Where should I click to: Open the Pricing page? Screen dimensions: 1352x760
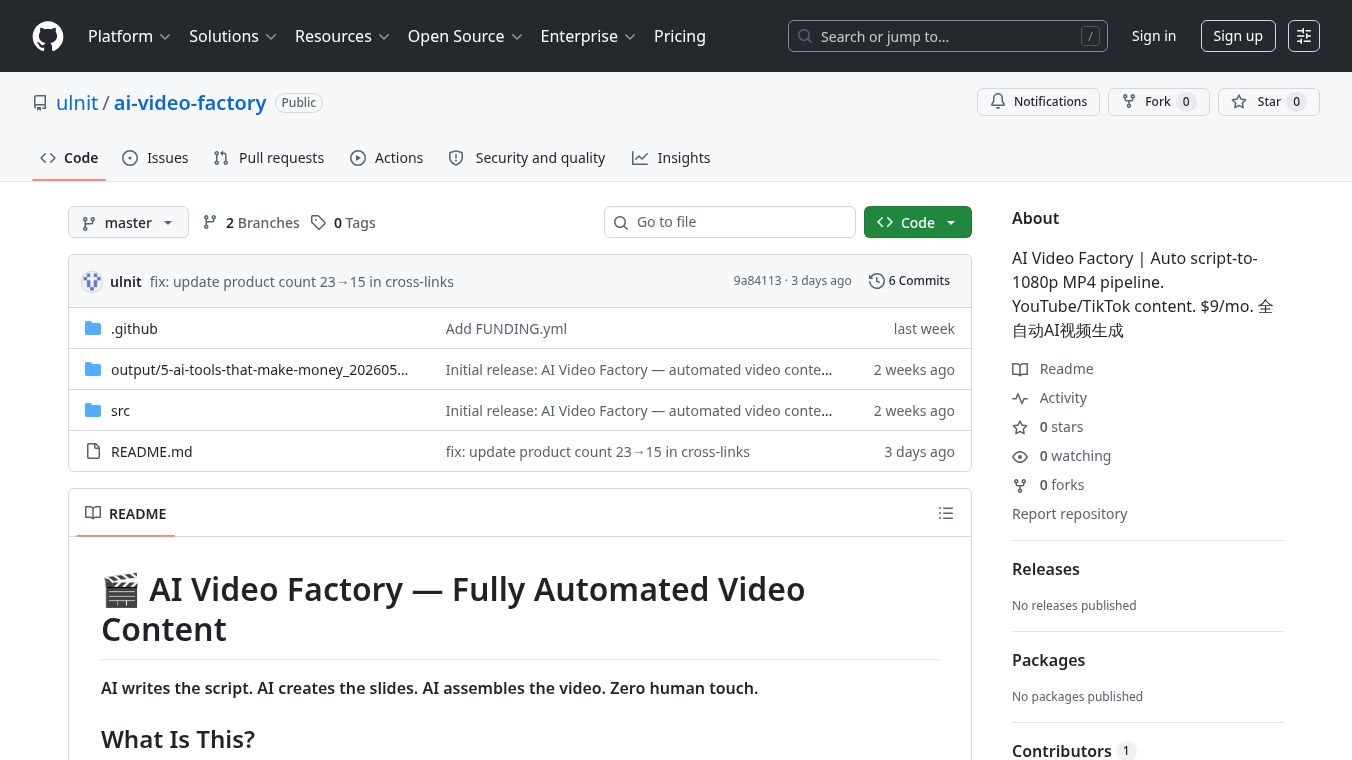tap(680, 36)
